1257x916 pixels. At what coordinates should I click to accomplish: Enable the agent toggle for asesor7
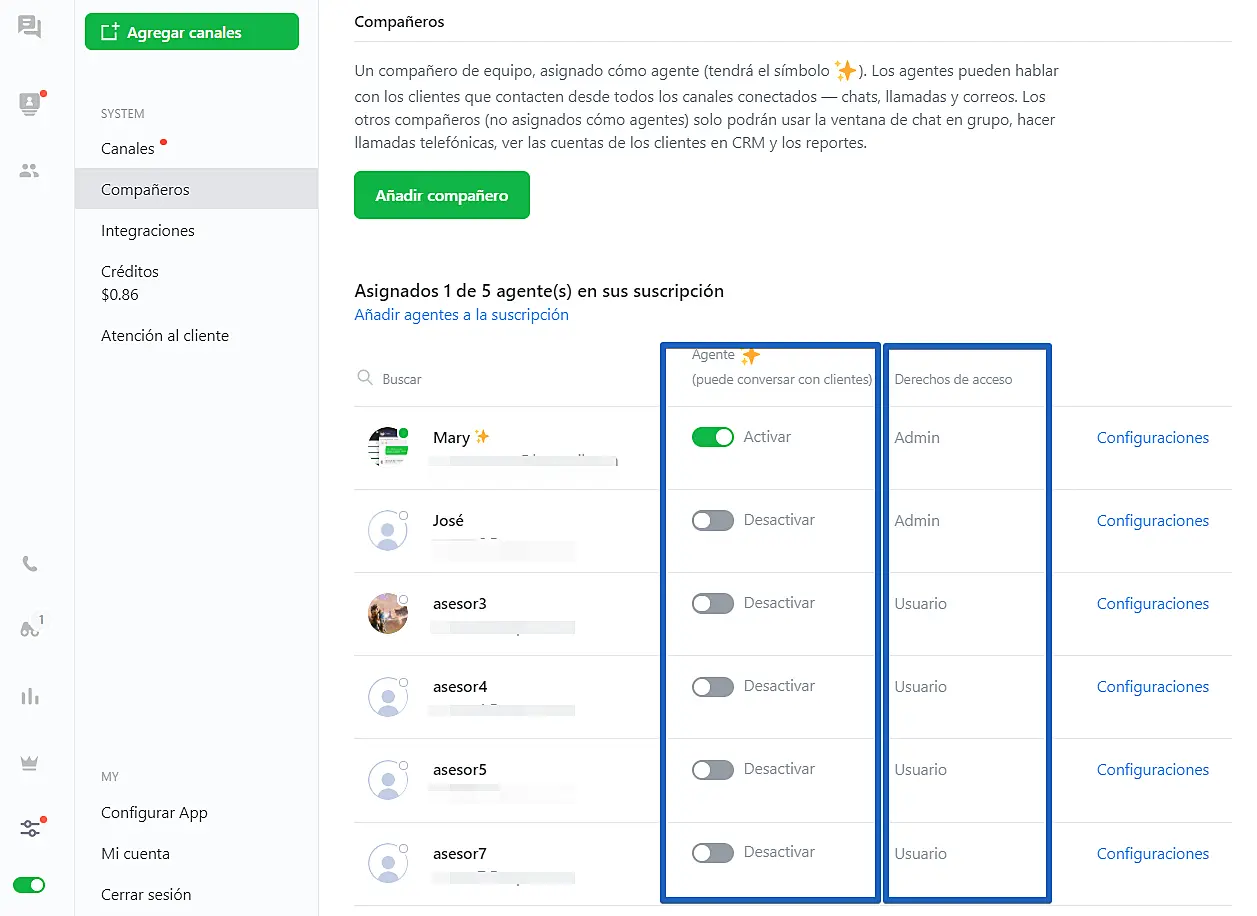pyautogui.click(x=712, y=853)
